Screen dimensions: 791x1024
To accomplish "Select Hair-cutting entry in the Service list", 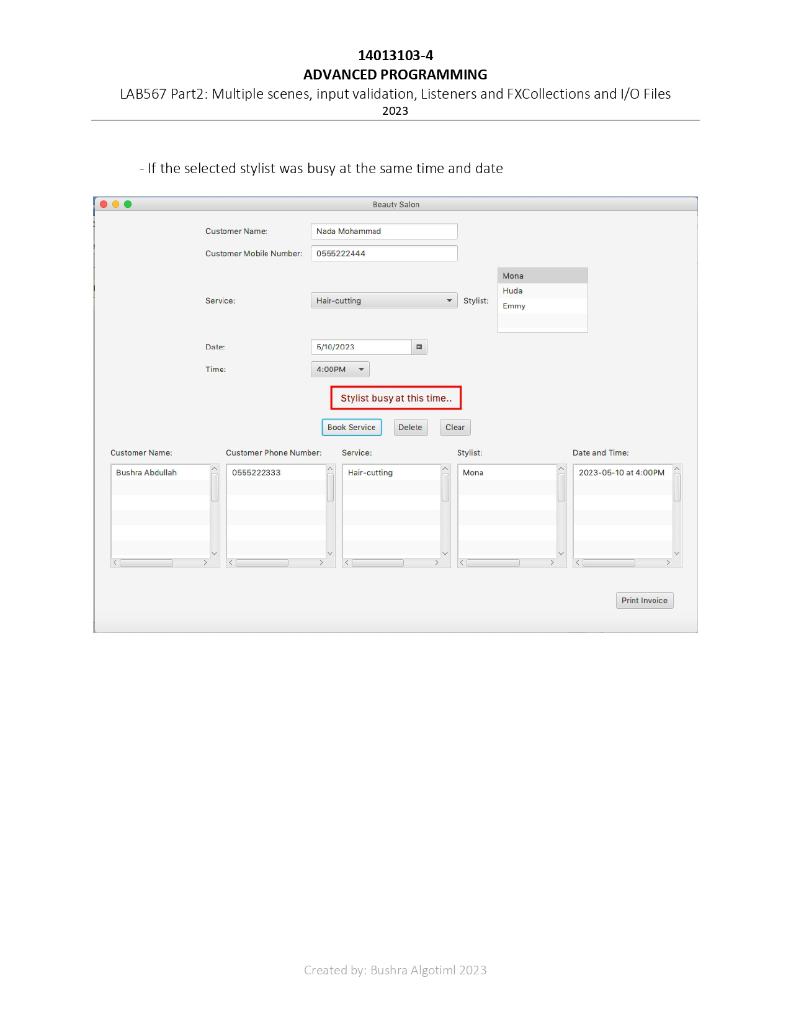I will pos(391,472).
